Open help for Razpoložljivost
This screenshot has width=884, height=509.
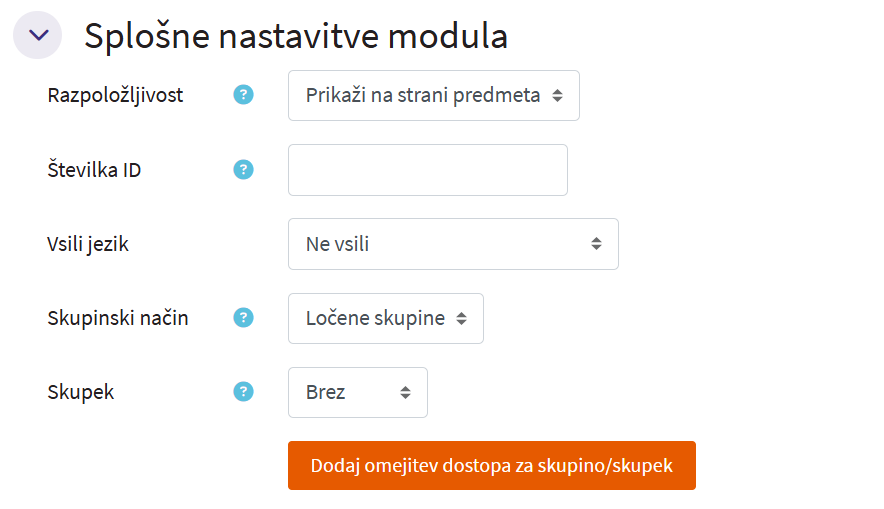243,95
